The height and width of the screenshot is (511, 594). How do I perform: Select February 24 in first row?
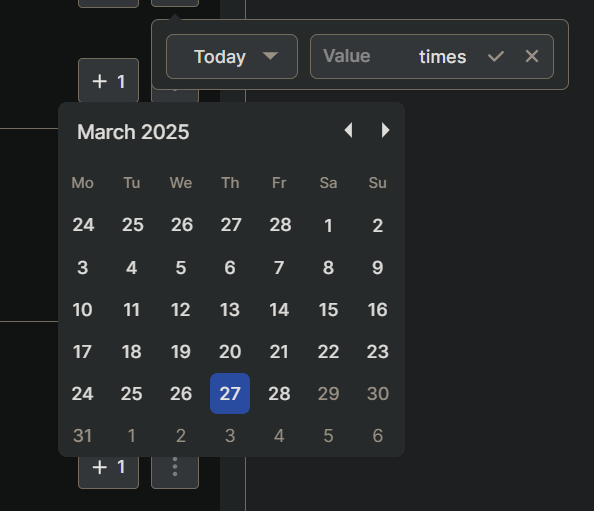(x=83, y=225)
